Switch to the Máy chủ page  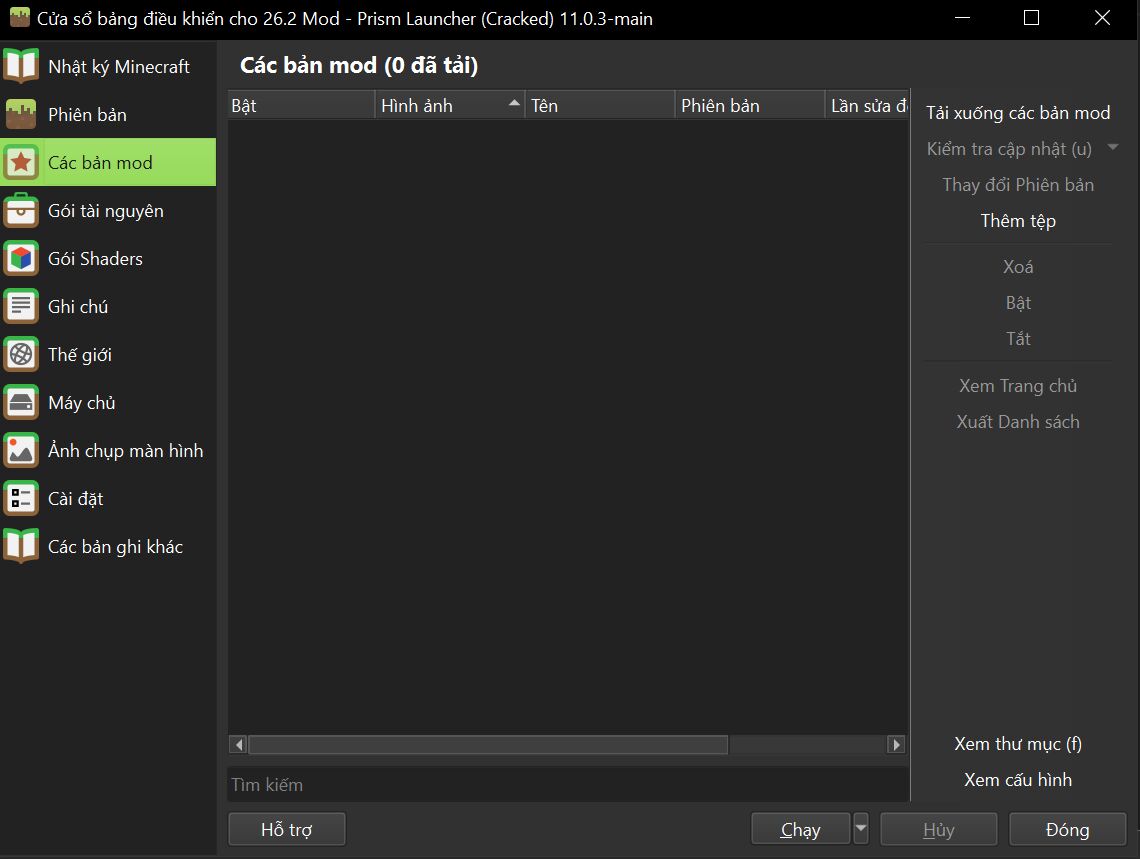pos(108,402)
